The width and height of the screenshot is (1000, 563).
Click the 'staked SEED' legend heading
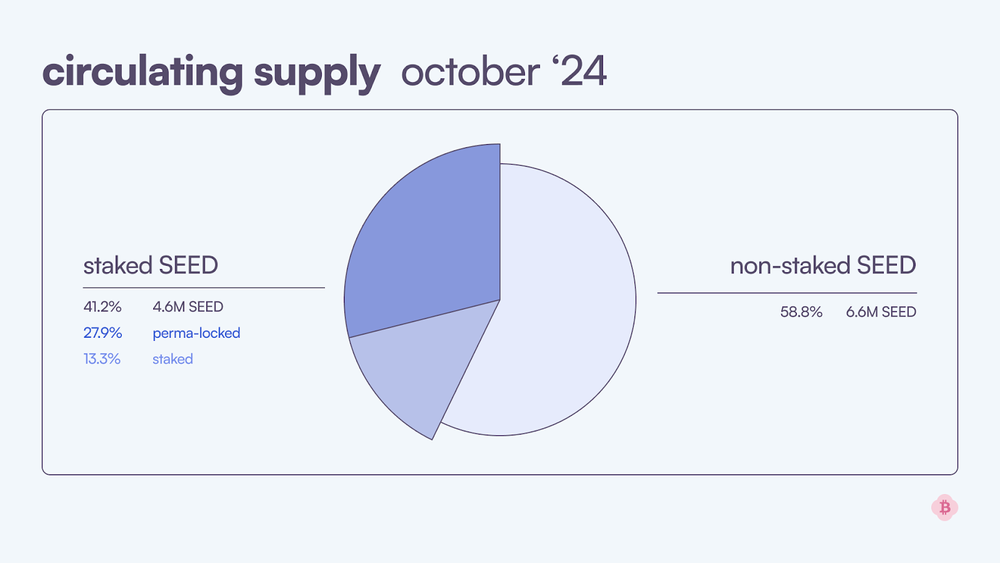[151, 265]
